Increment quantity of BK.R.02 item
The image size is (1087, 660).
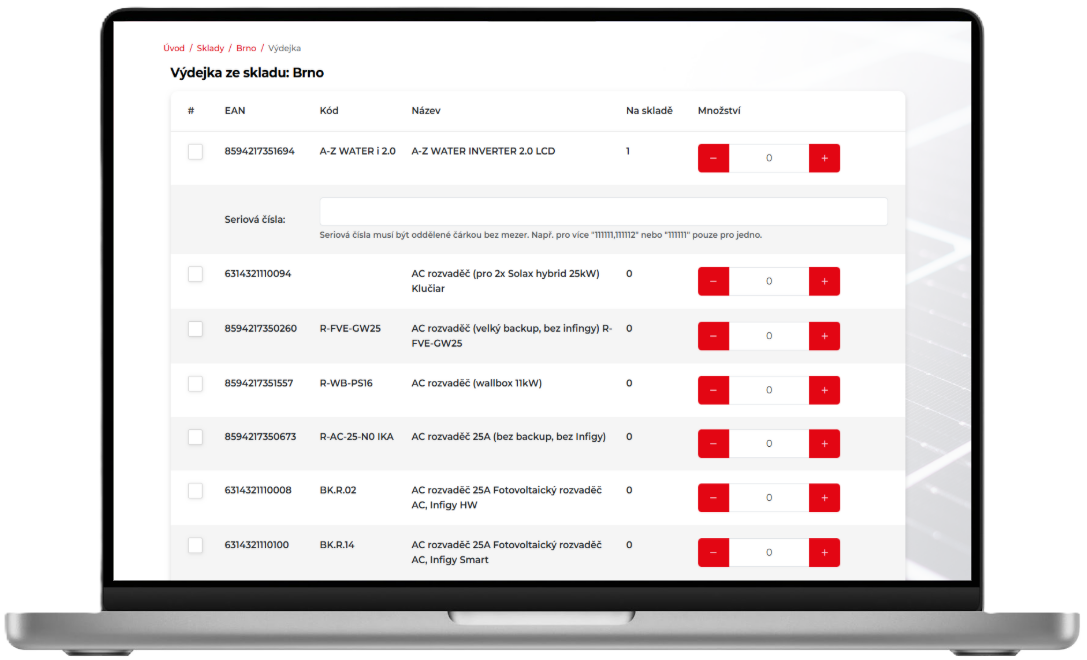tap(824, 498)
